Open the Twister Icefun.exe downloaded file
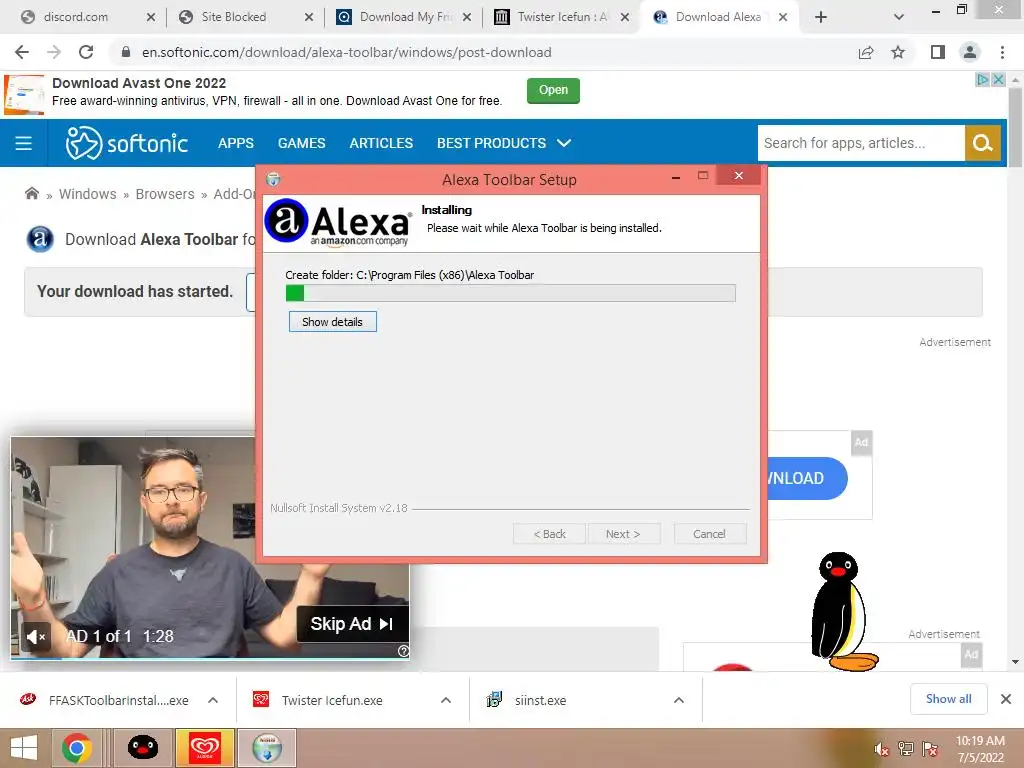 pos(332,700)
